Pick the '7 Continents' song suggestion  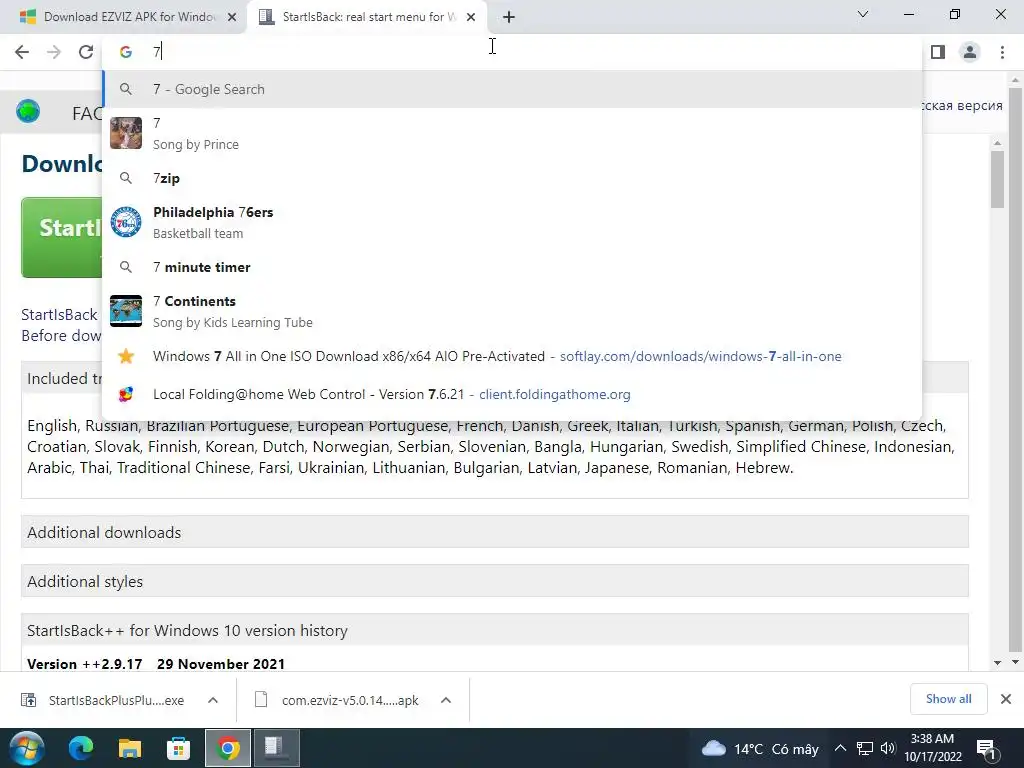point(512,312)
